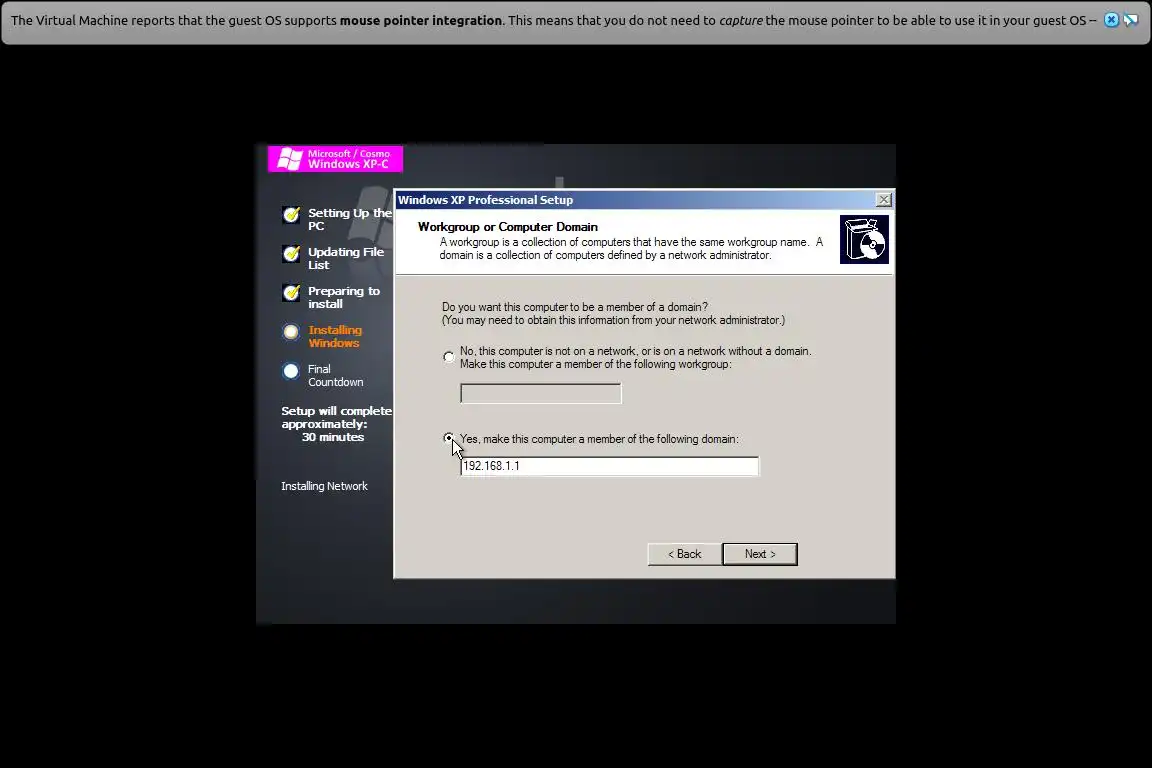Select the "Yes, make this computer a member" domain radio button
Viewport: 1152px width, 768px height.
449,439
